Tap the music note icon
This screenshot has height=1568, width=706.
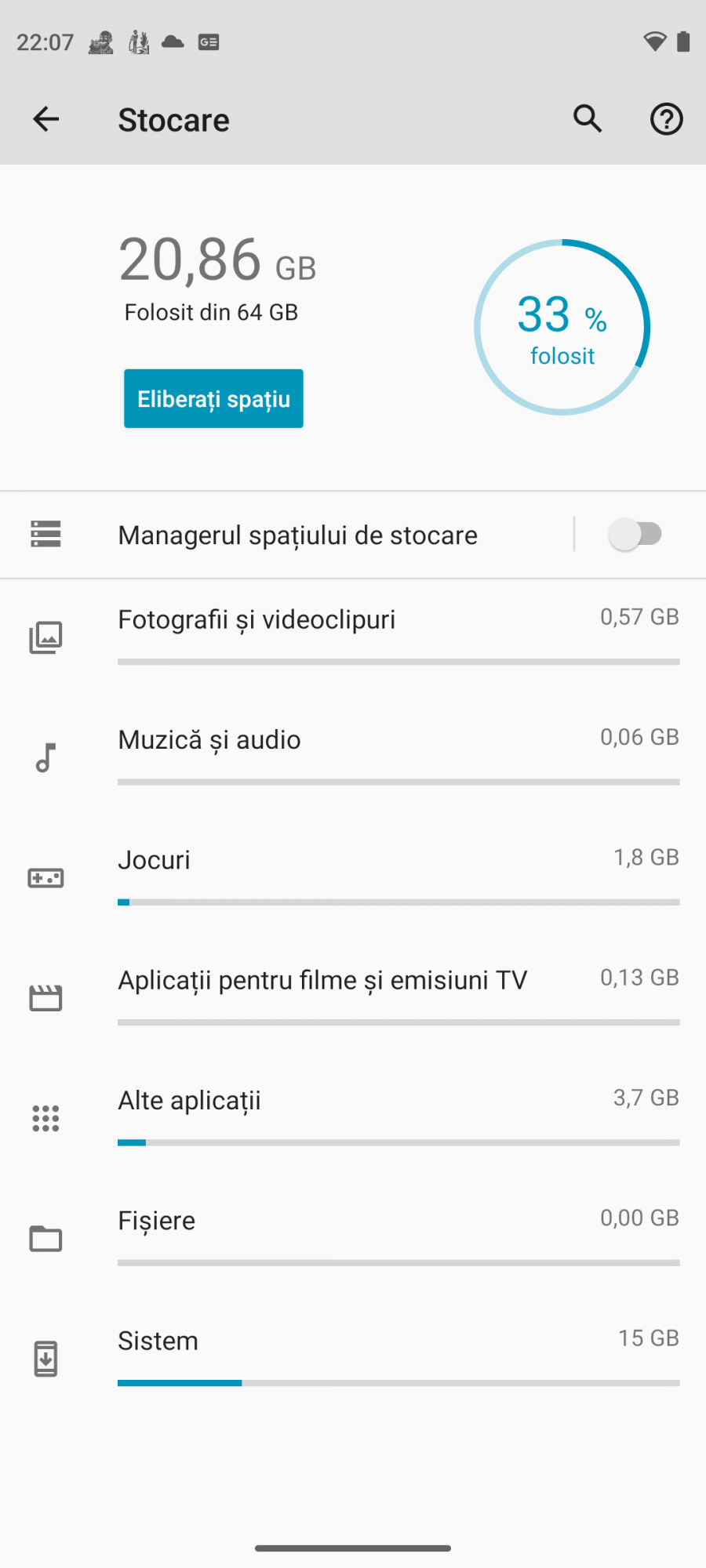(45, 757)
